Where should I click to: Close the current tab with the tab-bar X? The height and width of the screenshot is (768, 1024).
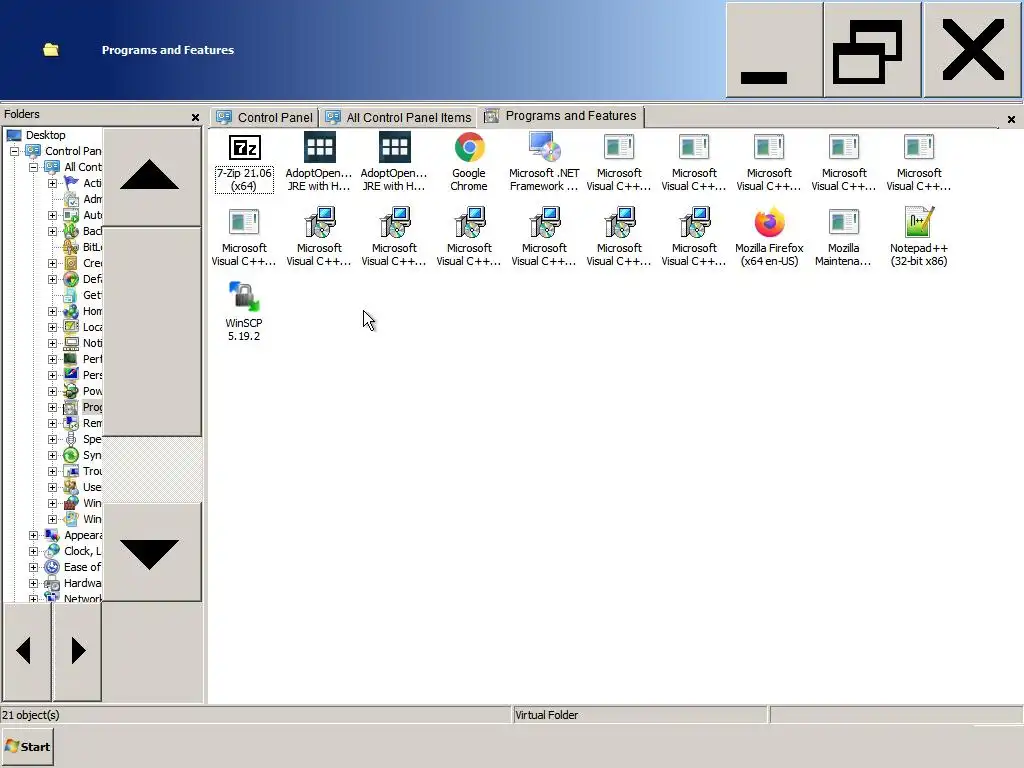pos(1011,120)
